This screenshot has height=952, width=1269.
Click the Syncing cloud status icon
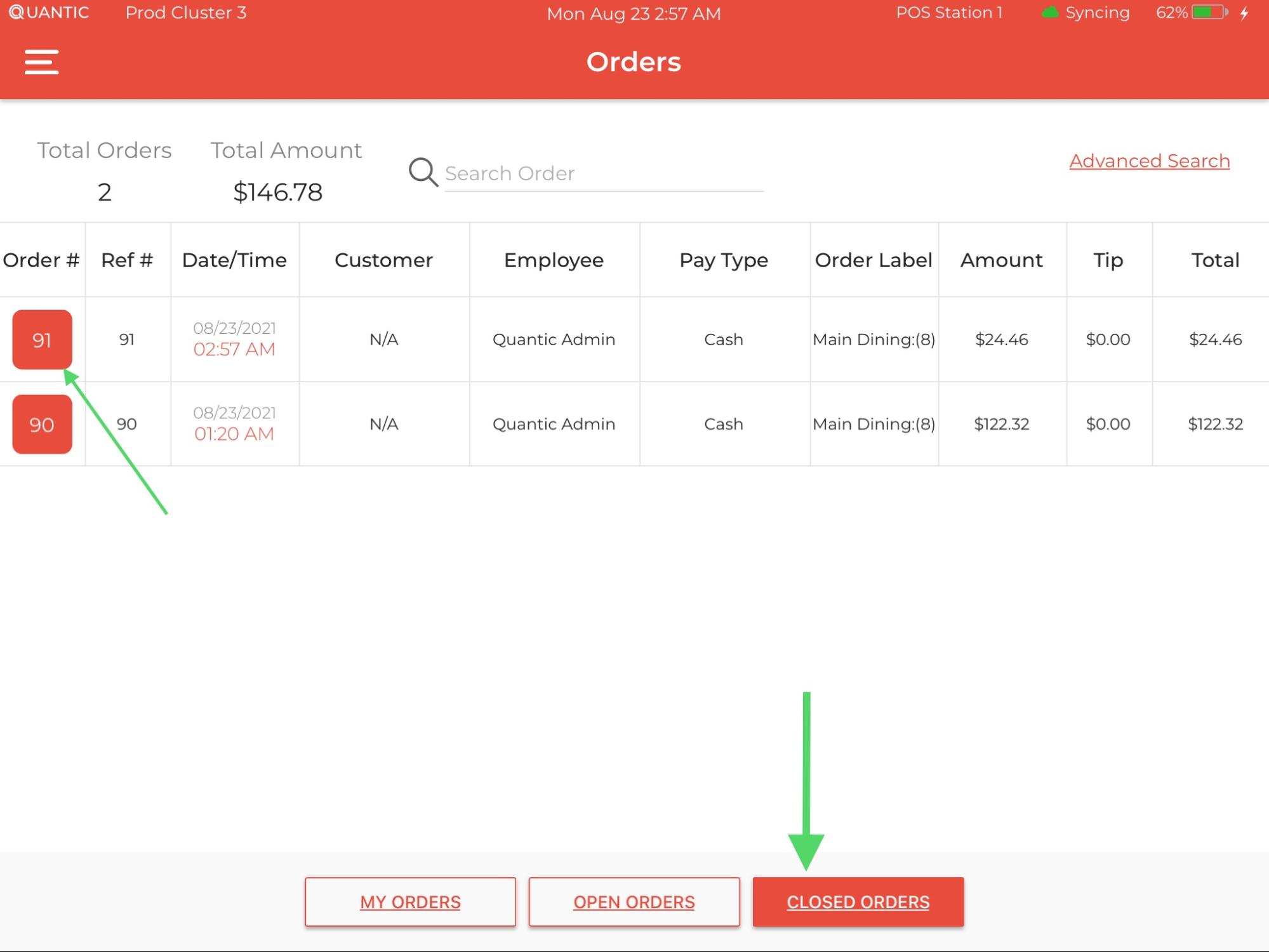tap(1051, 12)
